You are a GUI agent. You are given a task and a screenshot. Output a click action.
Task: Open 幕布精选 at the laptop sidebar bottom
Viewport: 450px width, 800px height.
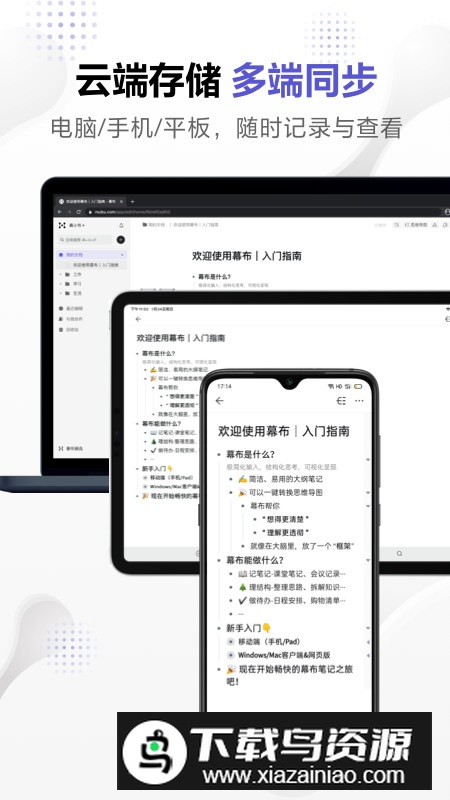coord(70,448)
